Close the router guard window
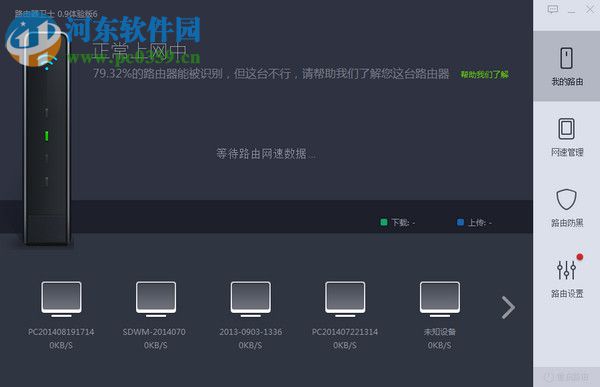This screenshot has width=600, height=387. 590,9
